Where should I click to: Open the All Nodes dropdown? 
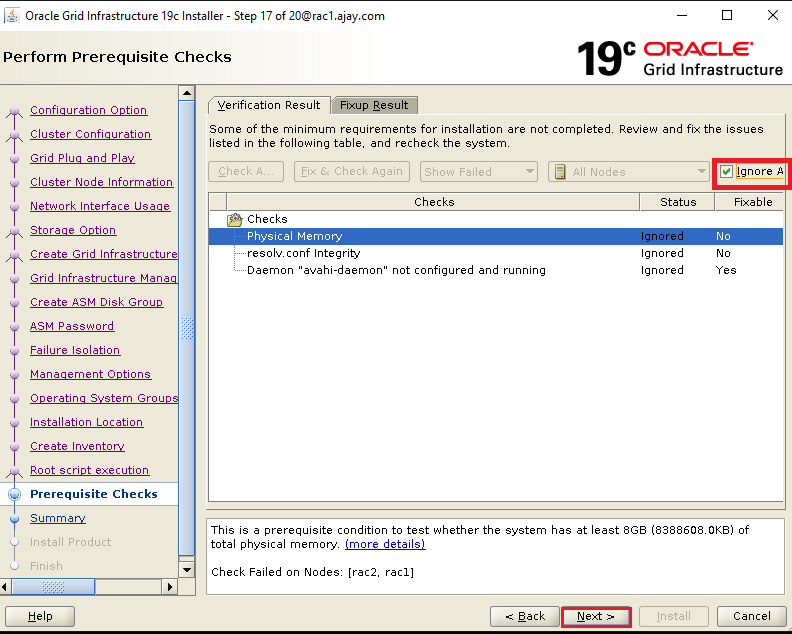click(629, 172)
